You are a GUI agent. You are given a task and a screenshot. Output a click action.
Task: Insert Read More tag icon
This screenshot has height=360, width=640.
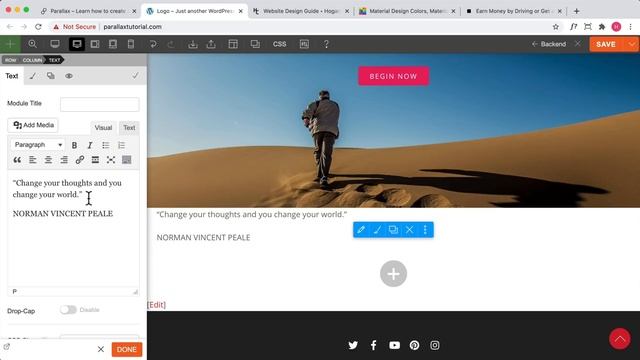(95, 160)
